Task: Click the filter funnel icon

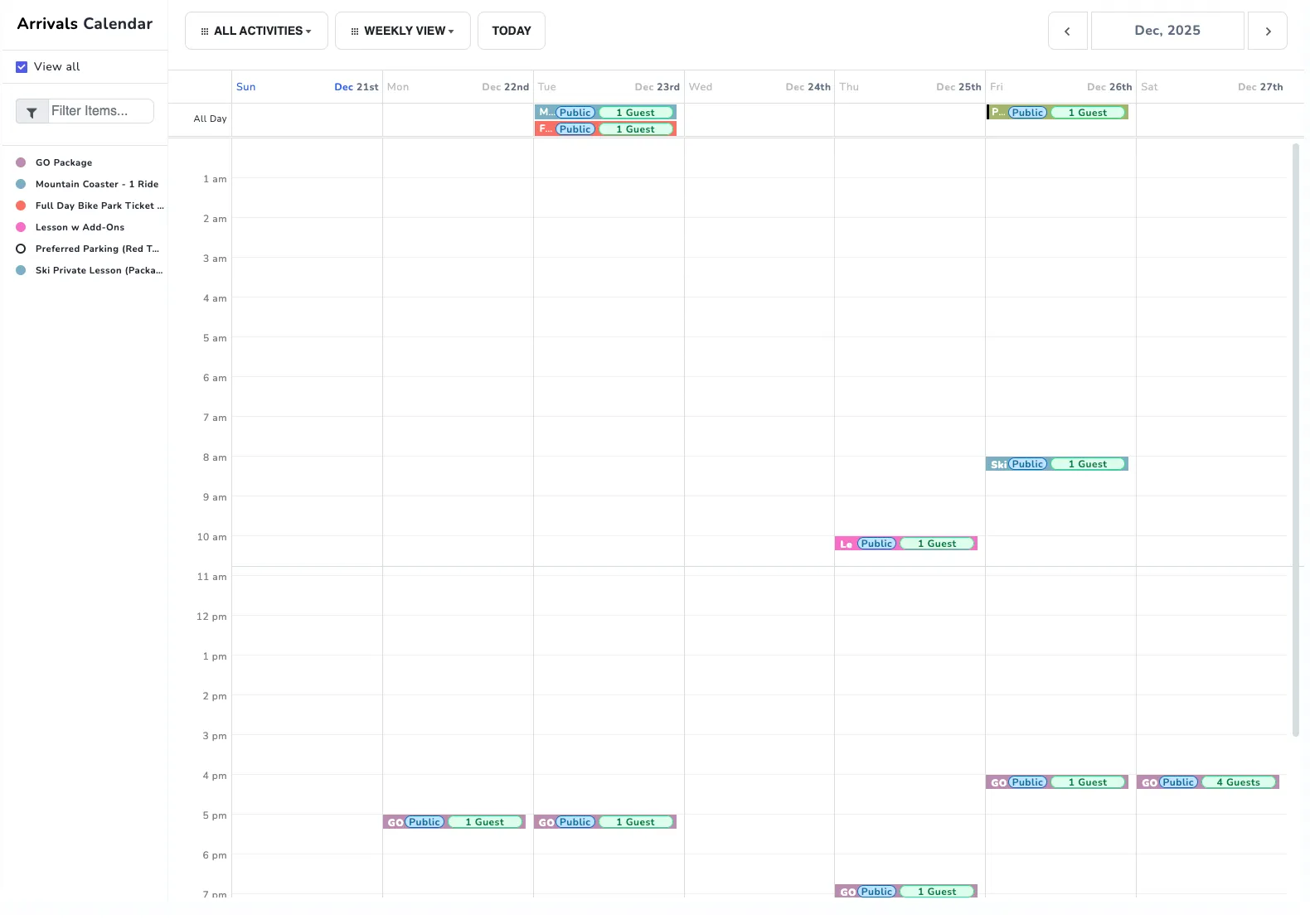Action: (32, 112)
